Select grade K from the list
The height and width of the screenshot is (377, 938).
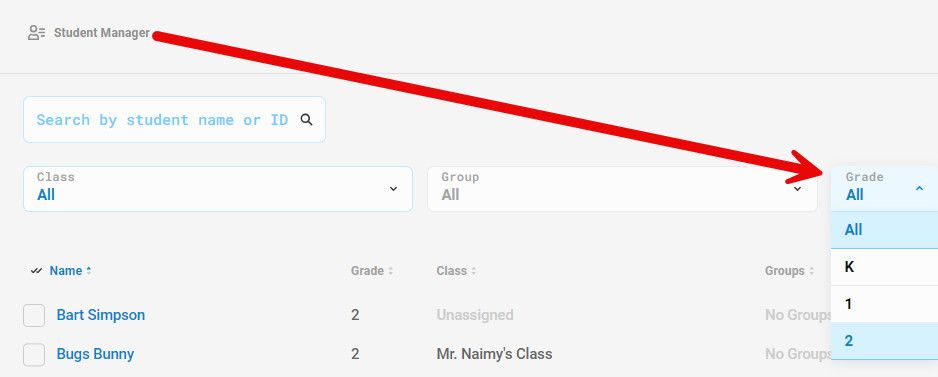point(884,267)
